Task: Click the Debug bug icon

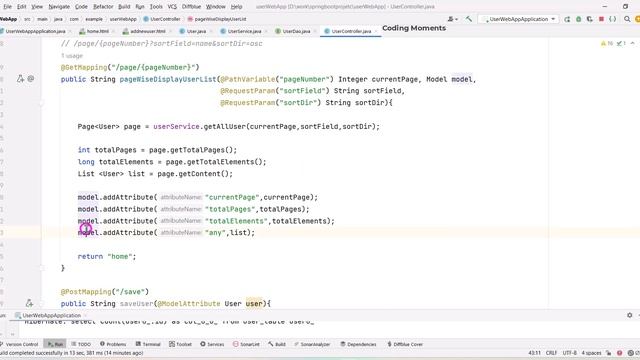Action: (578, 19)
